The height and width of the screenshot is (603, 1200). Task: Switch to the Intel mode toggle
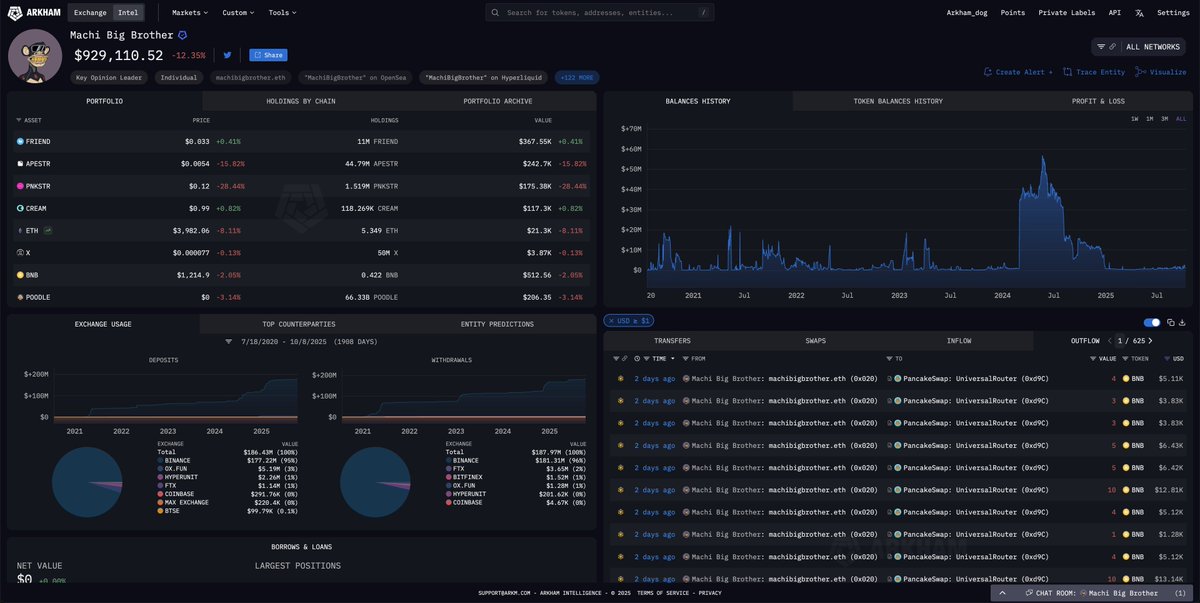(128, 13)
